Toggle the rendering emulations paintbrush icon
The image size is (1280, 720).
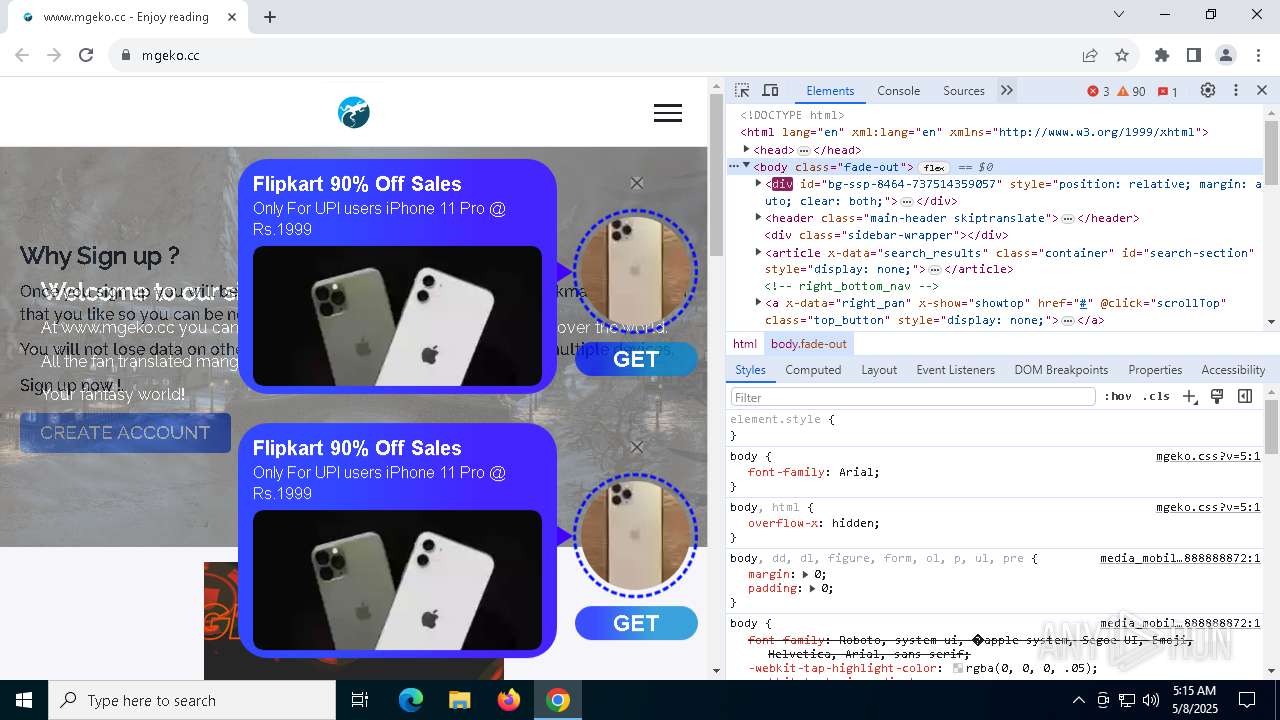click(x=1217, y=397)
